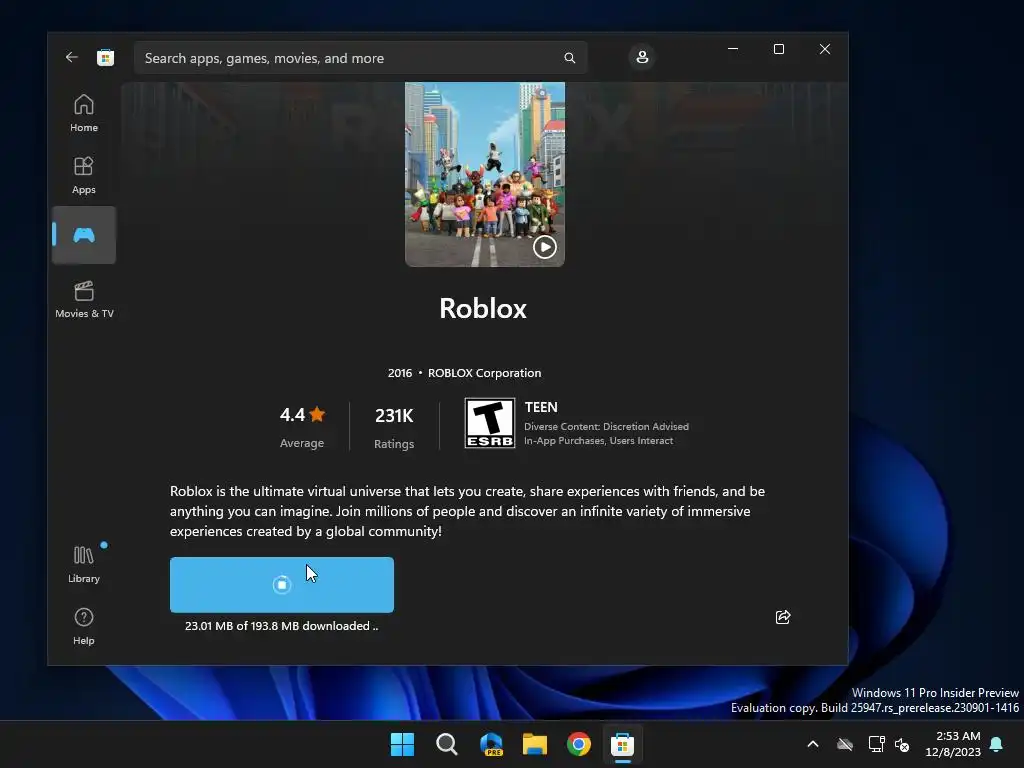Viewport: 1024px width, 768px height.
Task: Open the Roblox cover art thumbnail
Action: click(x=485, y=174)
